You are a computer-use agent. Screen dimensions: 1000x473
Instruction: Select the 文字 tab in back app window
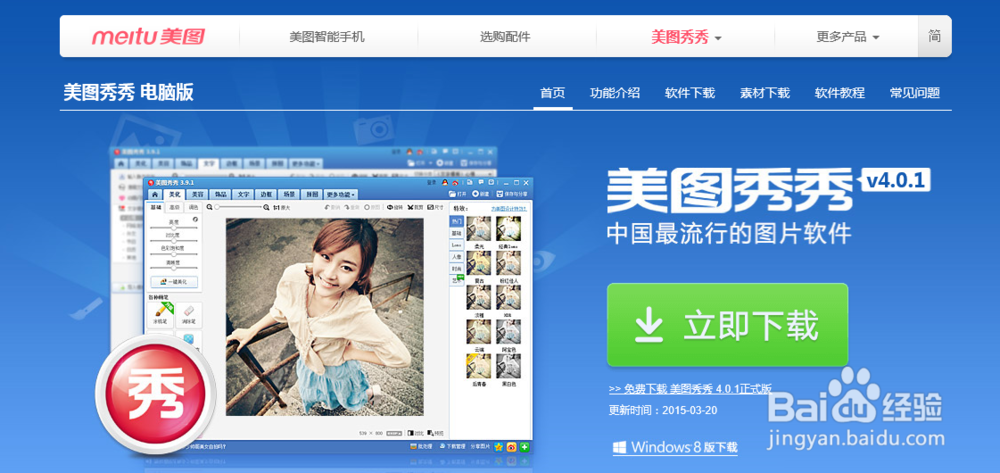tap(209, 163)
